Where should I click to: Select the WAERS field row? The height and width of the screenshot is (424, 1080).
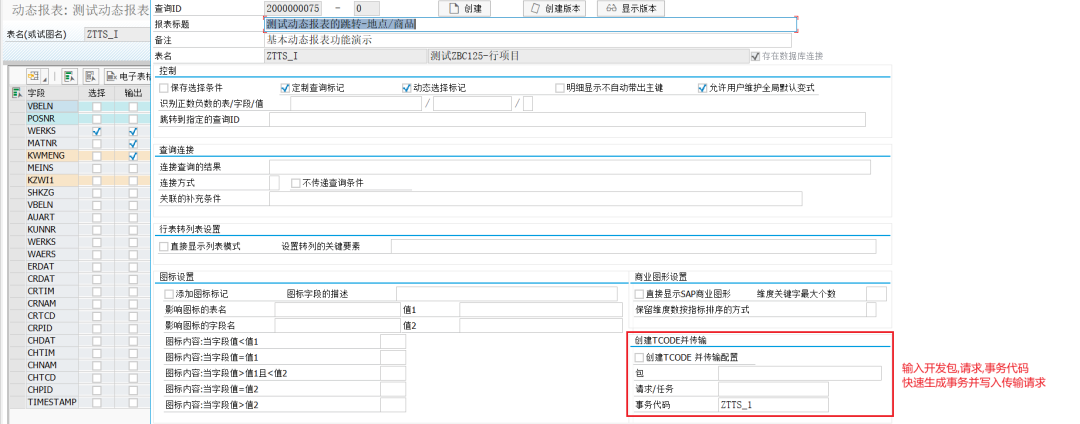pyautogui.click(x=52, y=254)
